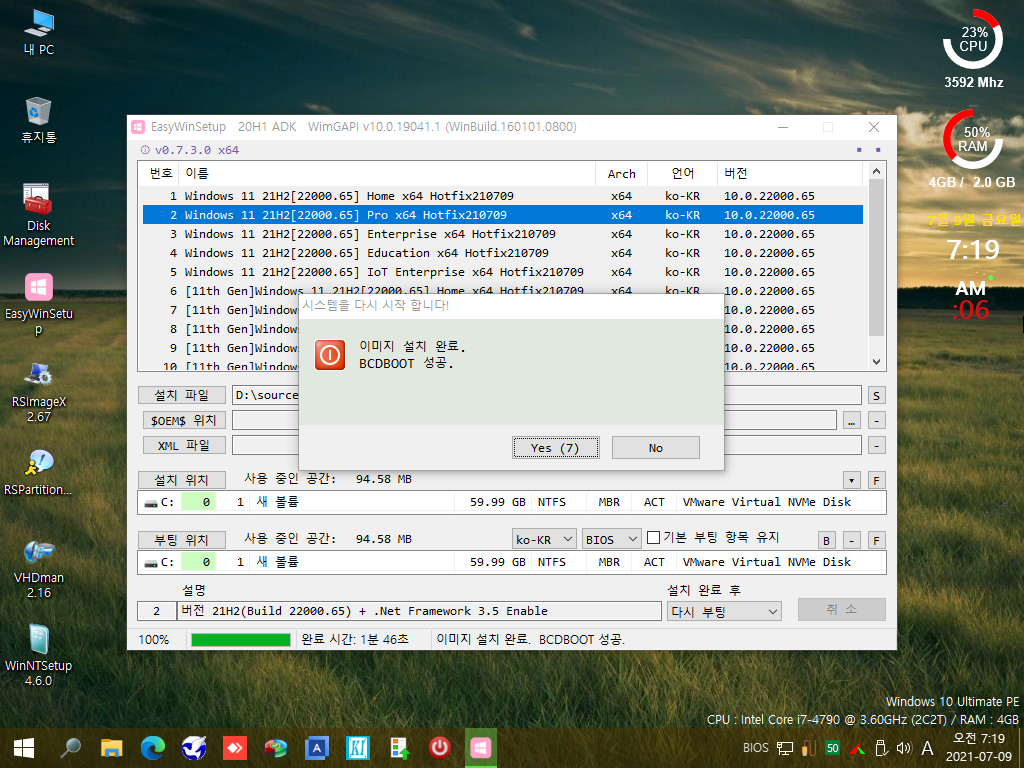1024x768 pixels.
Task: Launch EasyWinSetup desktop shortcut
Action: [x=39, y=304]
